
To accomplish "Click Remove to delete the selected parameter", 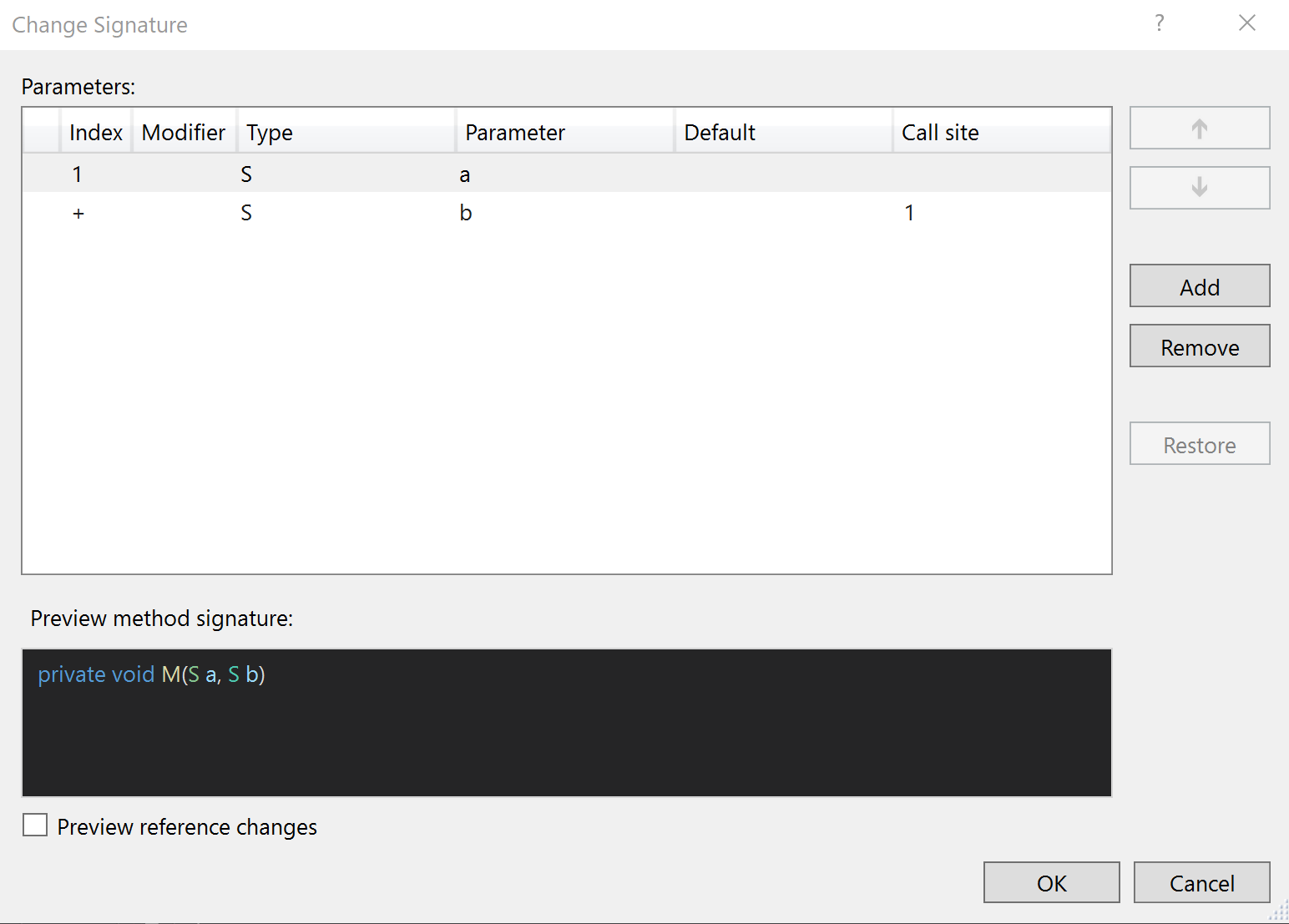I will point(1199,346).
